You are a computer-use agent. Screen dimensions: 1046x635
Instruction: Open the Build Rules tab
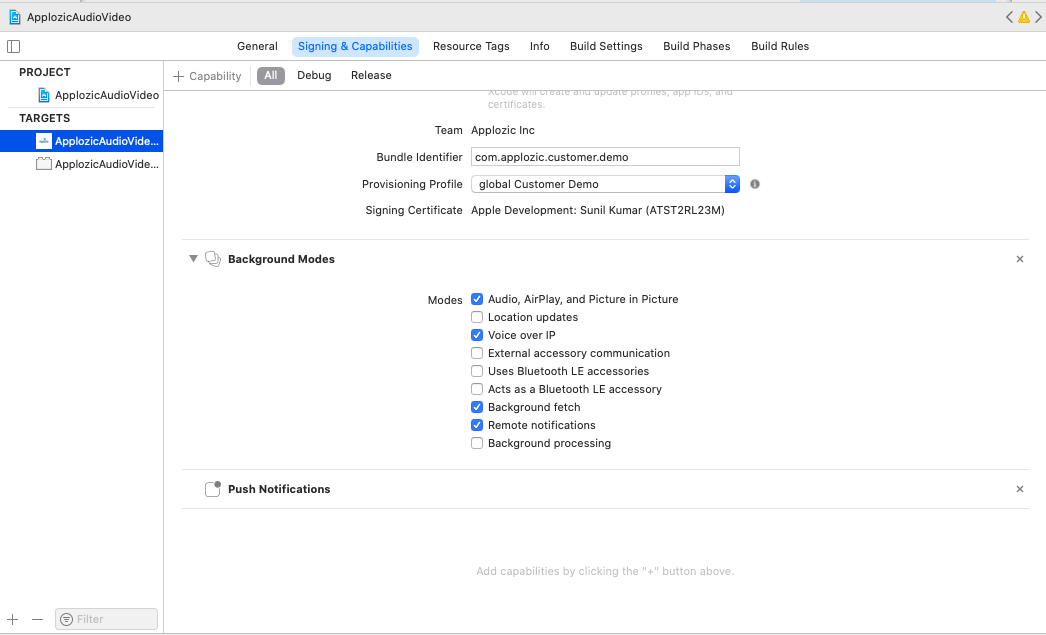tap(780, 46)
